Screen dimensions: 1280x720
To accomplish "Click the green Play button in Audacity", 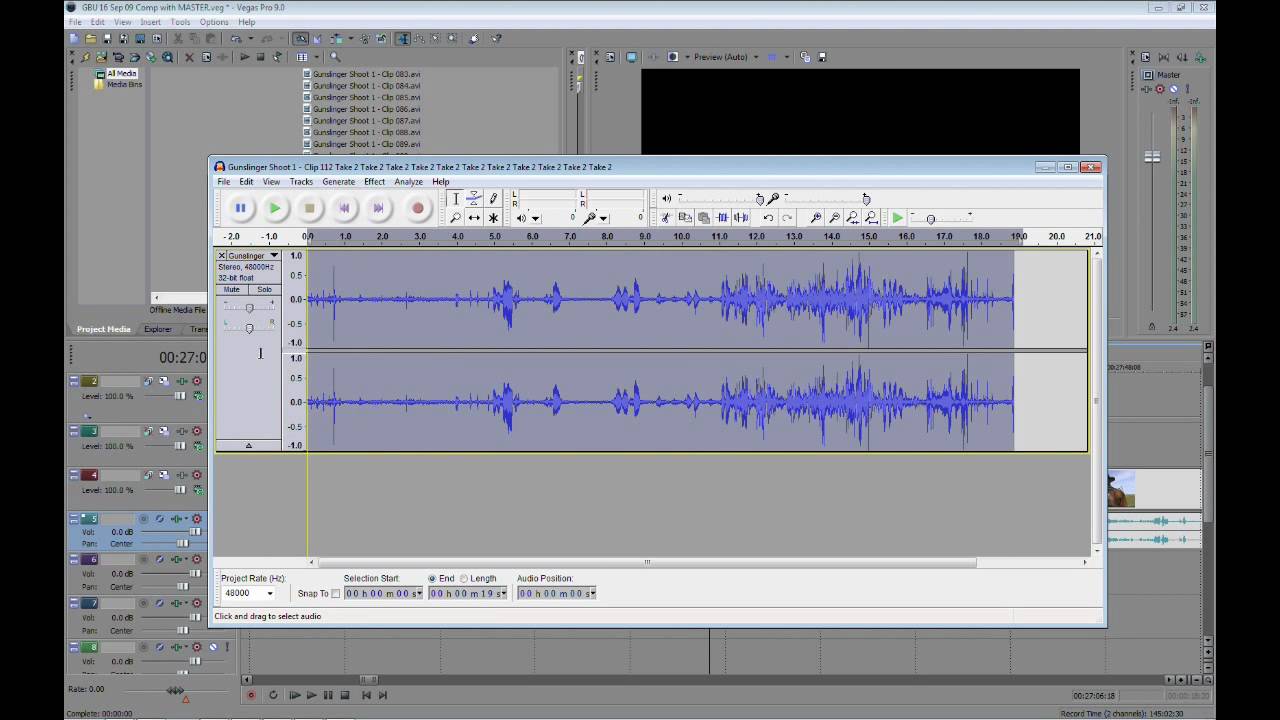I will [x=275, y=208].
